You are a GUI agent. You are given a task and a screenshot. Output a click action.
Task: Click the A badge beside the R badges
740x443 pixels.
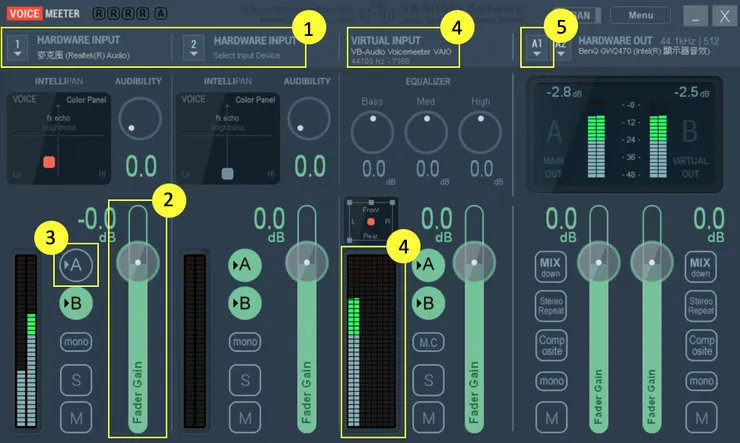[x=160, y=14]
